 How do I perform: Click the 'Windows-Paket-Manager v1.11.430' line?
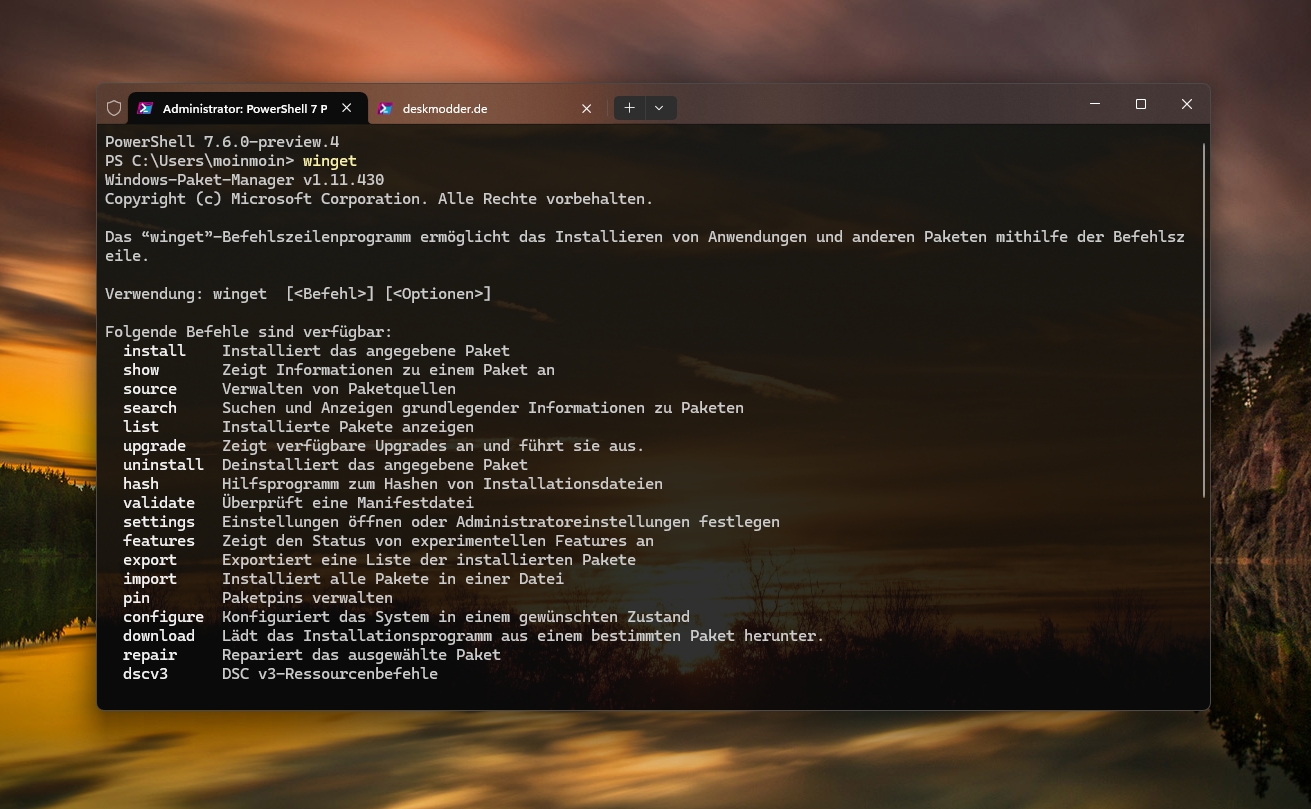245,180
